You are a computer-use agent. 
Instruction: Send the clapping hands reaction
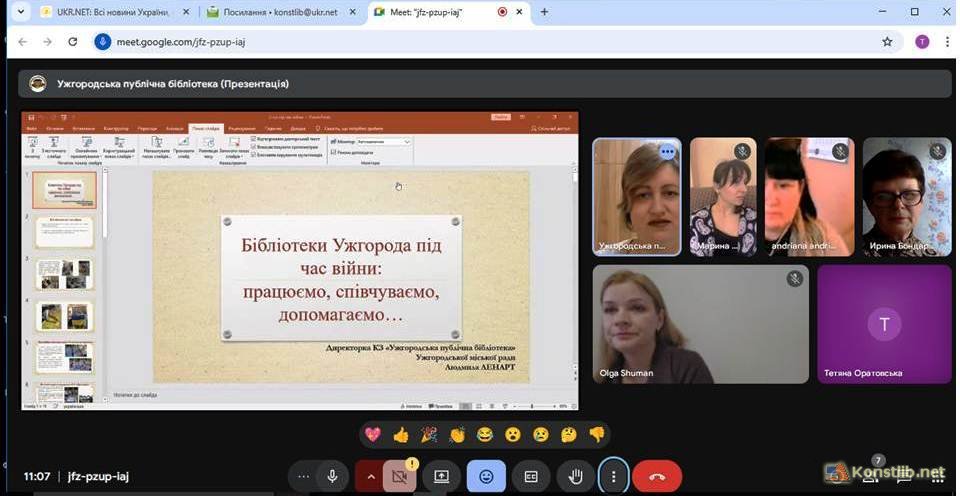(x=457, y=434)
